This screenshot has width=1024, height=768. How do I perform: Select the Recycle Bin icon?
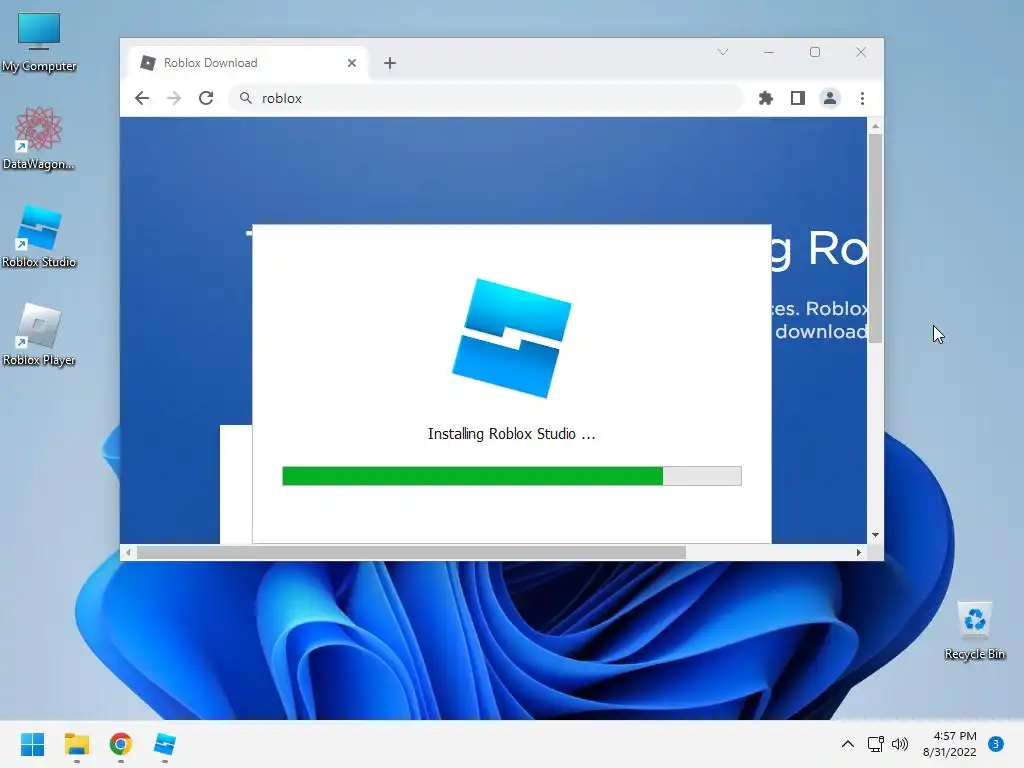974,630
